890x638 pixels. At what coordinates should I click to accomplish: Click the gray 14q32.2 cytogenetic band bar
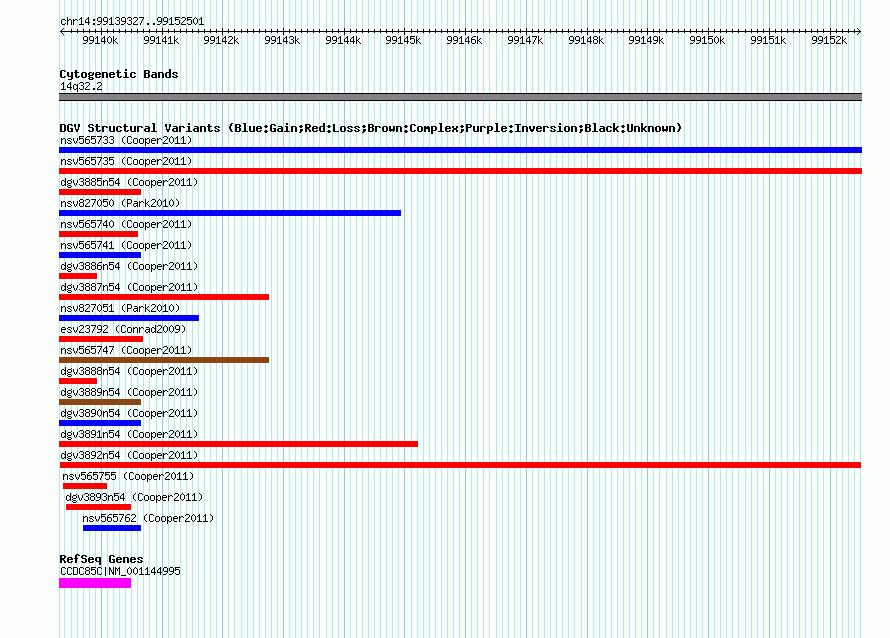460,97
